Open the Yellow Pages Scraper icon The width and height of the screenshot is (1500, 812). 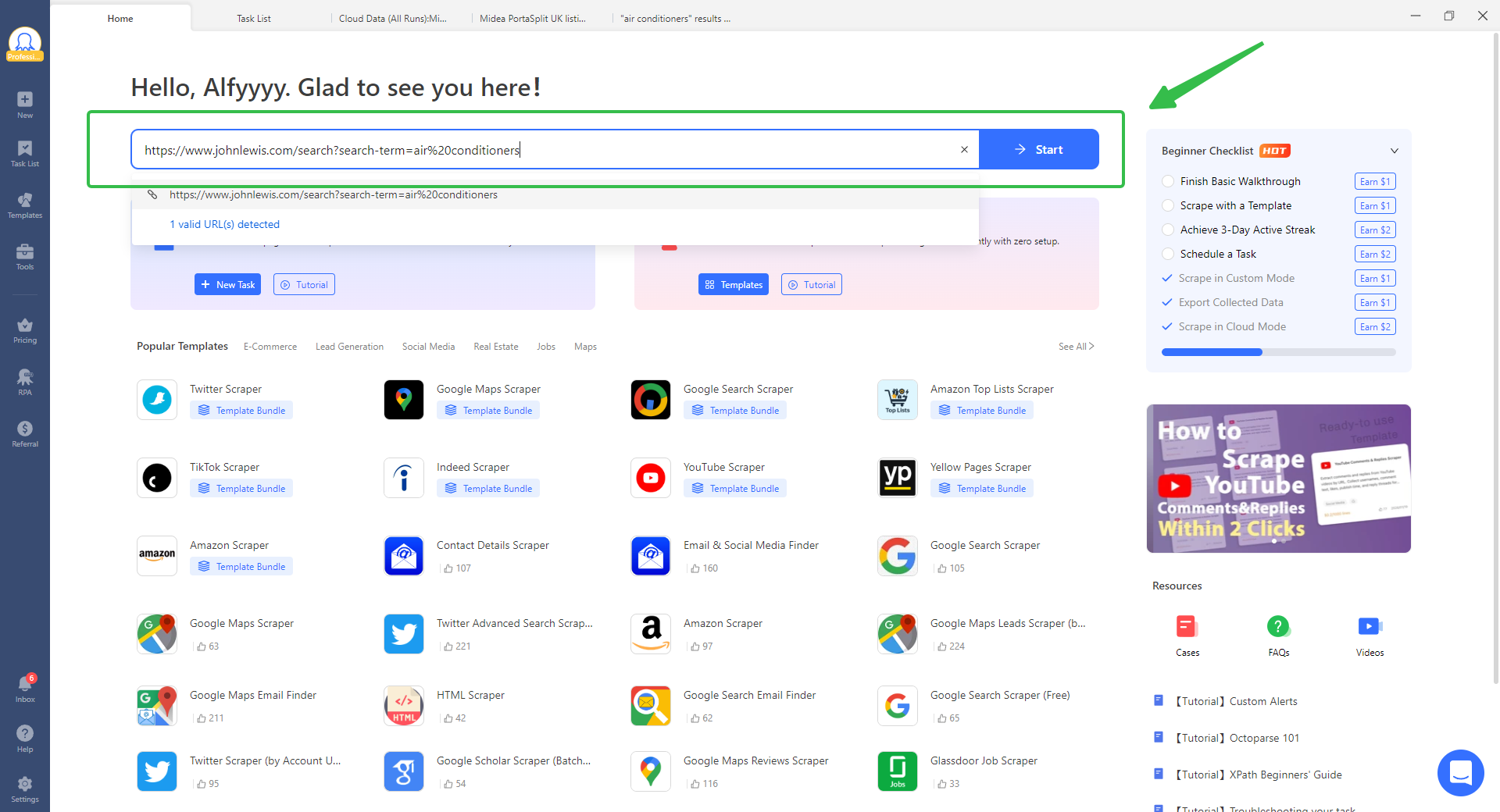pos(898,478)
